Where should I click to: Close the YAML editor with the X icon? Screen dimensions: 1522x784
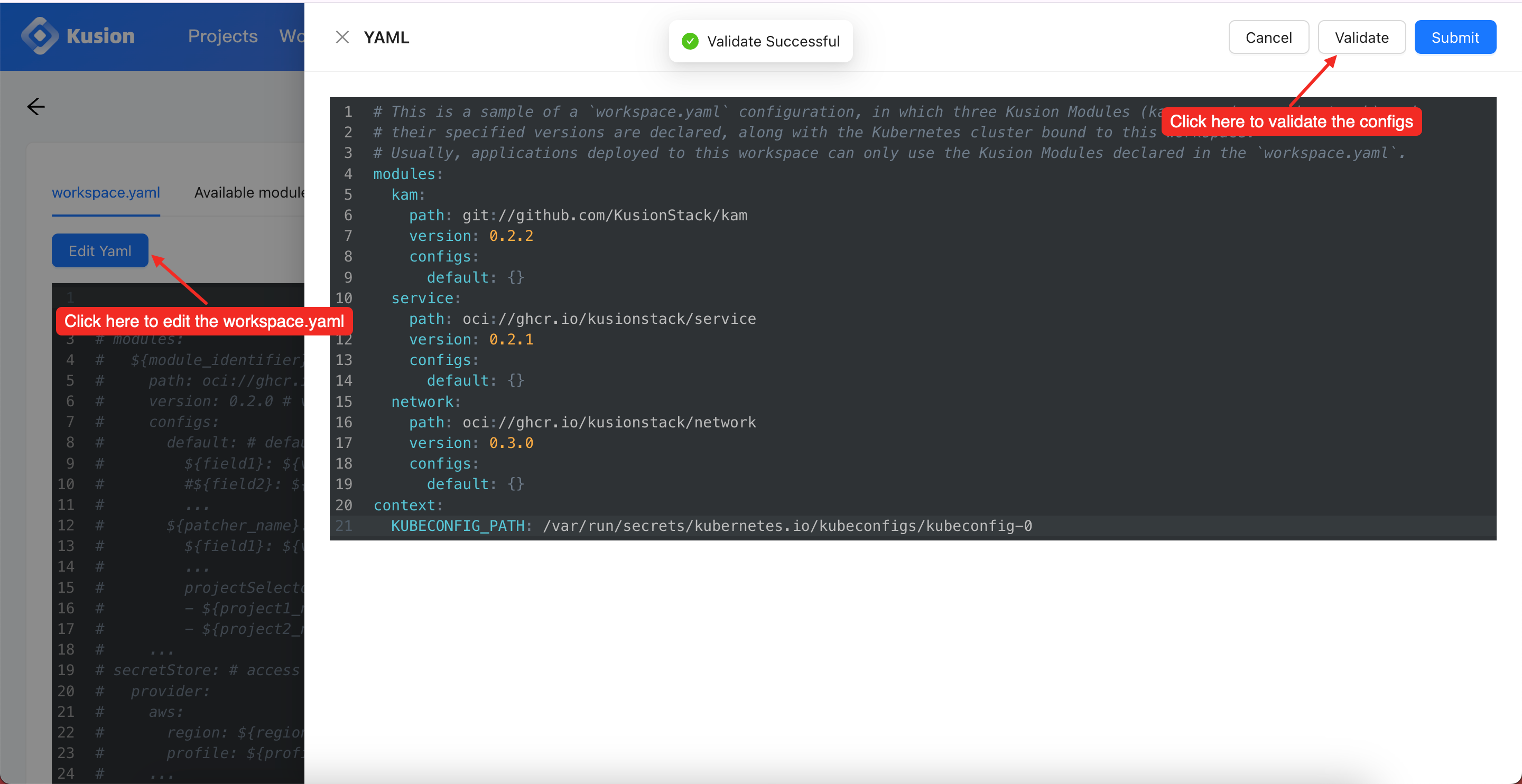tap(342, 36)
